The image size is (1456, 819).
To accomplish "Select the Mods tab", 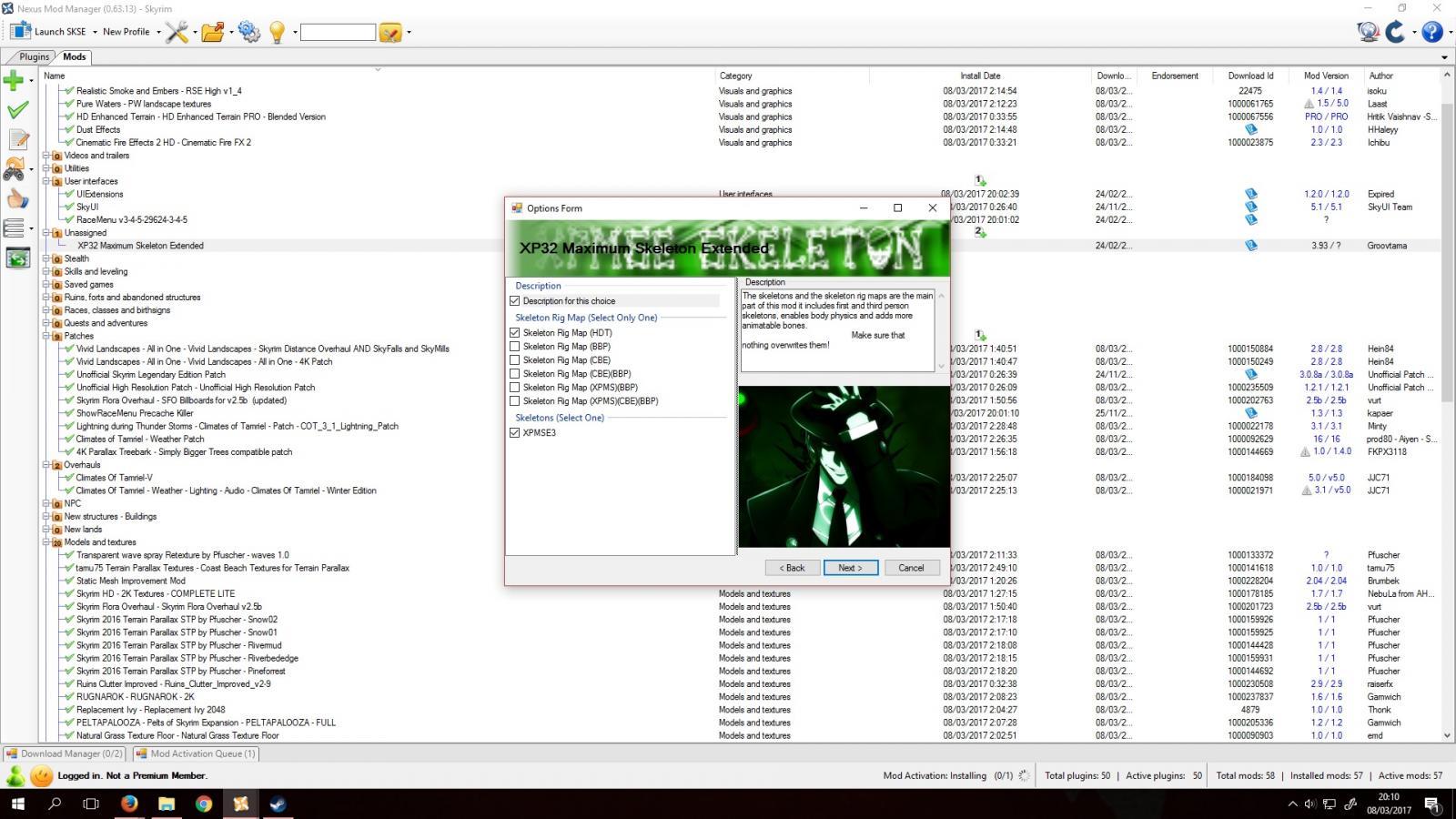I will point(75,56).
